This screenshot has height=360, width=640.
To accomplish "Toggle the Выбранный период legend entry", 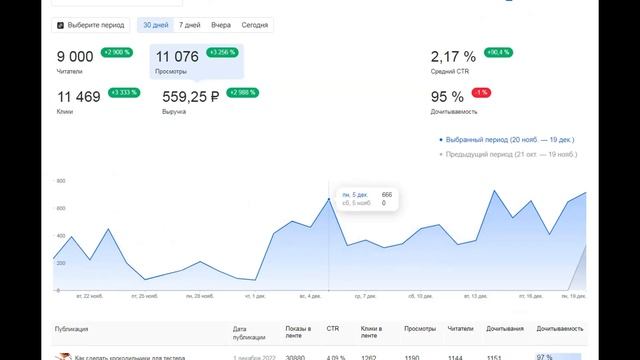I will pos(507,140).
